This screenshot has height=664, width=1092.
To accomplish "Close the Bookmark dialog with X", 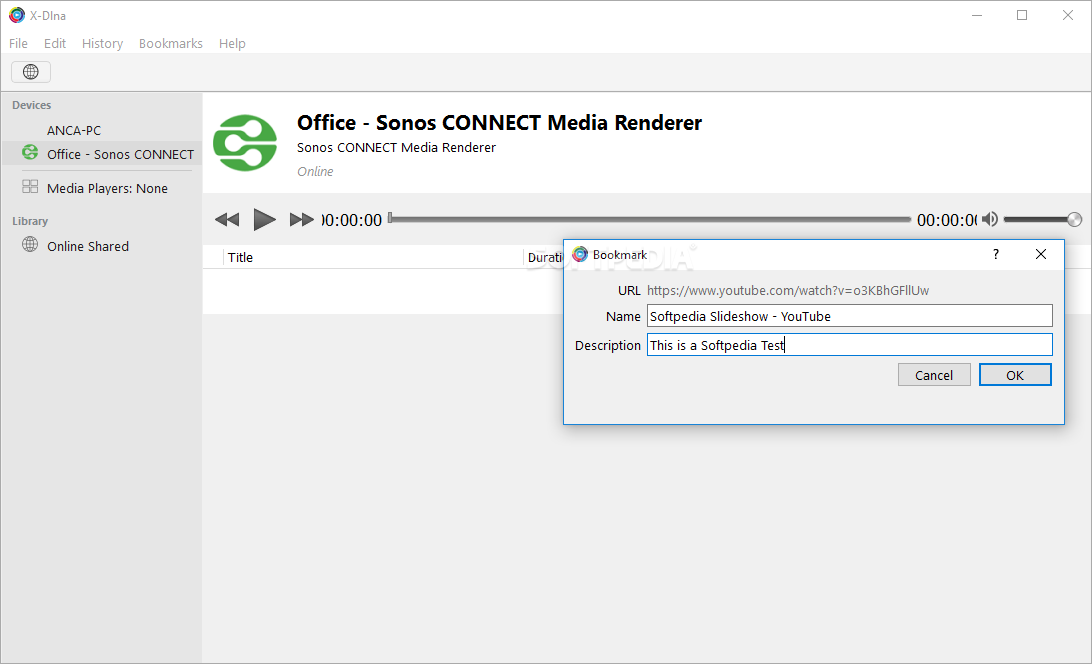I will click(x=1040, y=254).
